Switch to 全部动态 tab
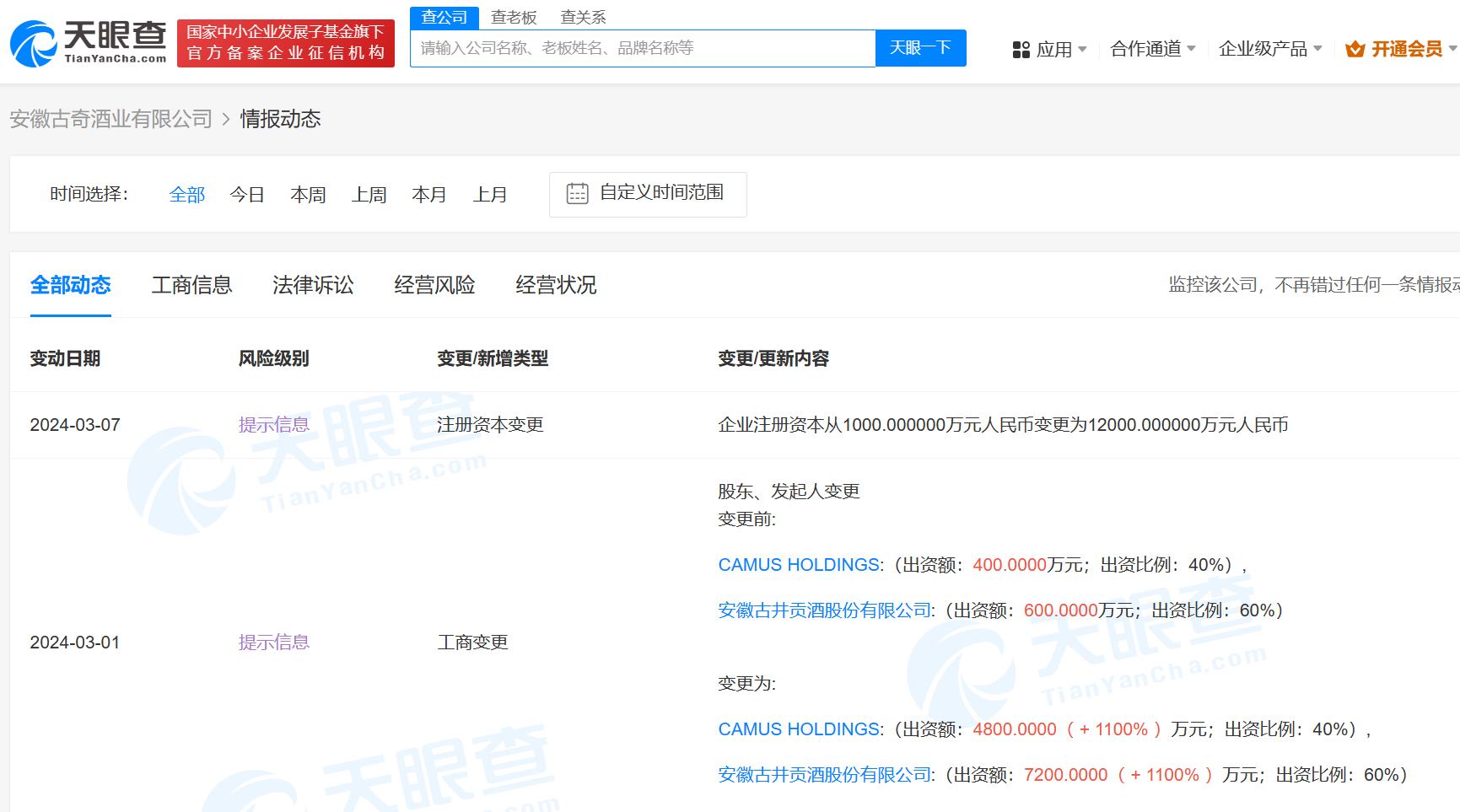The image size is (1460, 812). pos(71,285)
